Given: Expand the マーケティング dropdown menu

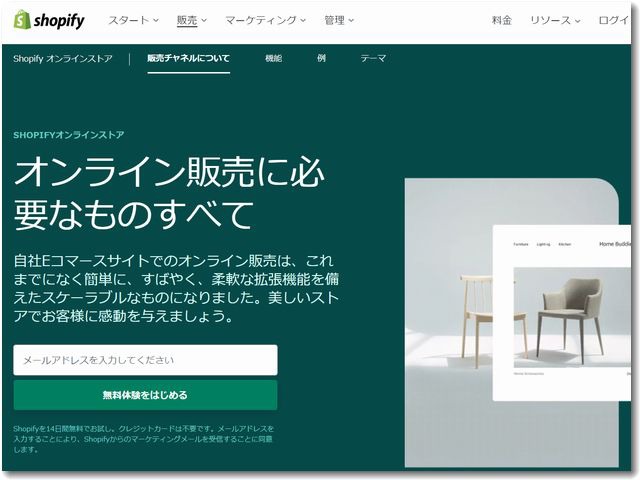Looking at the screenshot, I should tap(265, 20).
